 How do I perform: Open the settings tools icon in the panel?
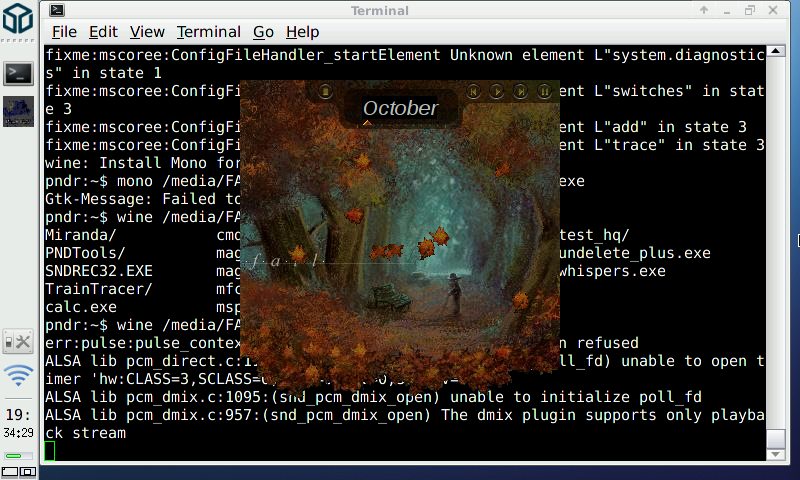[19, 341]
